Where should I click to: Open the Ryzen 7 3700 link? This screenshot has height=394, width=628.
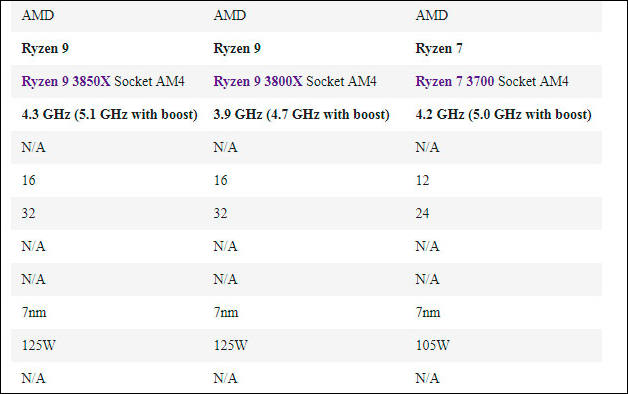click(x=455, y=81)
